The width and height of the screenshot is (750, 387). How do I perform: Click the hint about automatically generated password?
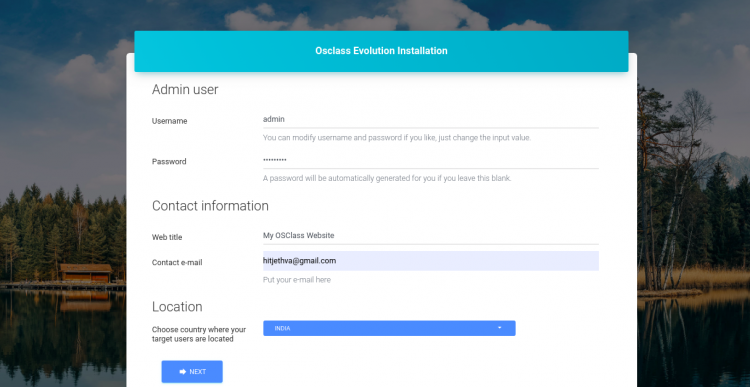(x=387, y=178)
